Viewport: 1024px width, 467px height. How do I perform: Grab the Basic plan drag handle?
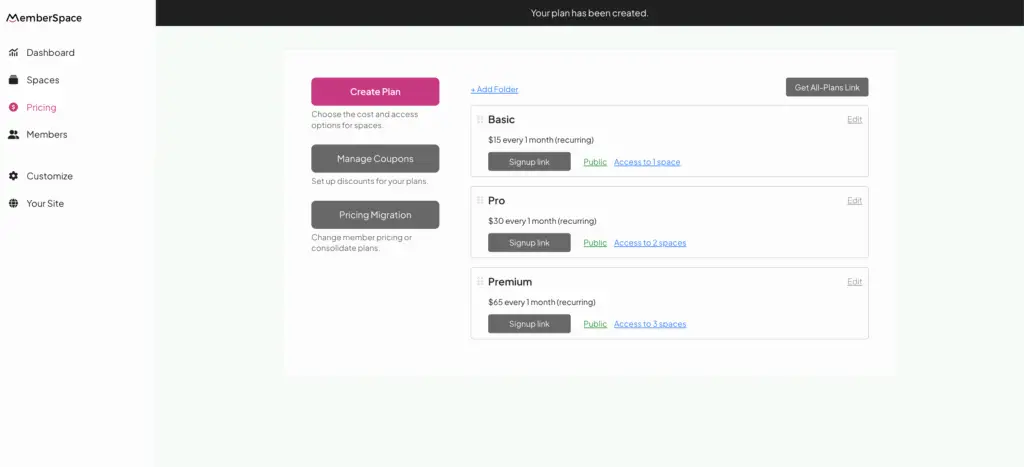click(480, 120)
